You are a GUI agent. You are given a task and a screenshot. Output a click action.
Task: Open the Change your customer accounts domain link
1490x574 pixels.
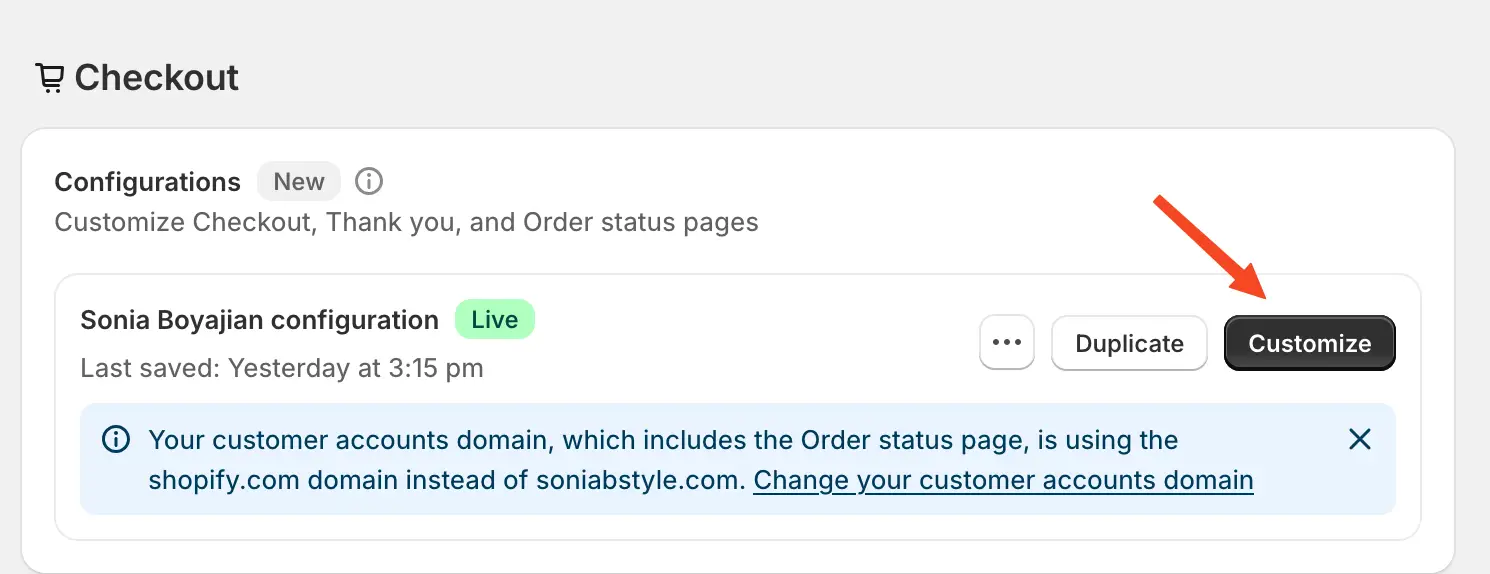[1003, 481]
